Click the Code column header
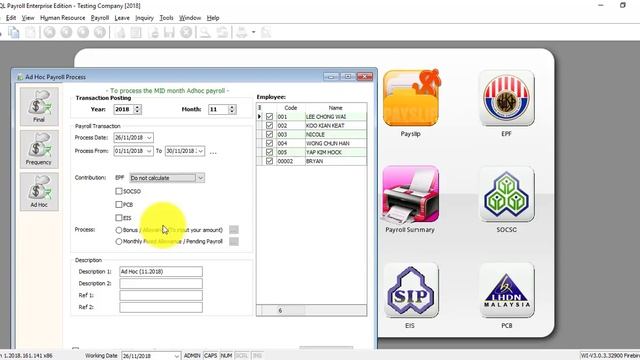Screen dimensions: 640x360 [x=291, y=108]
